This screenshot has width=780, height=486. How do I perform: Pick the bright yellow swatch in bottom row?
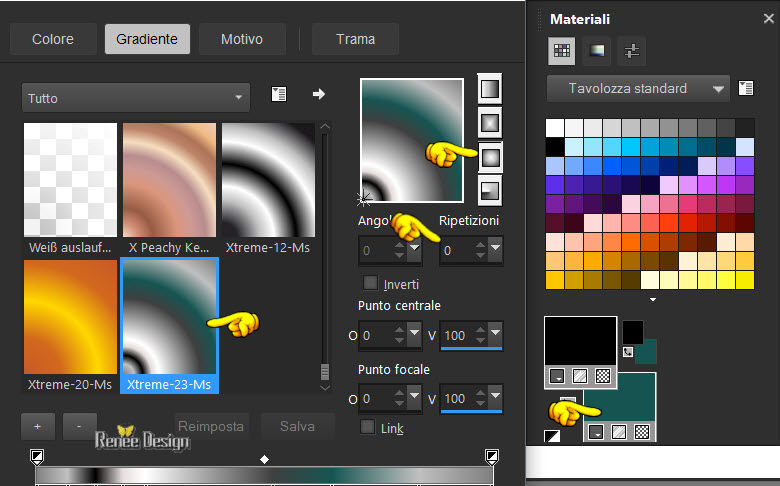tap(745, 280)
